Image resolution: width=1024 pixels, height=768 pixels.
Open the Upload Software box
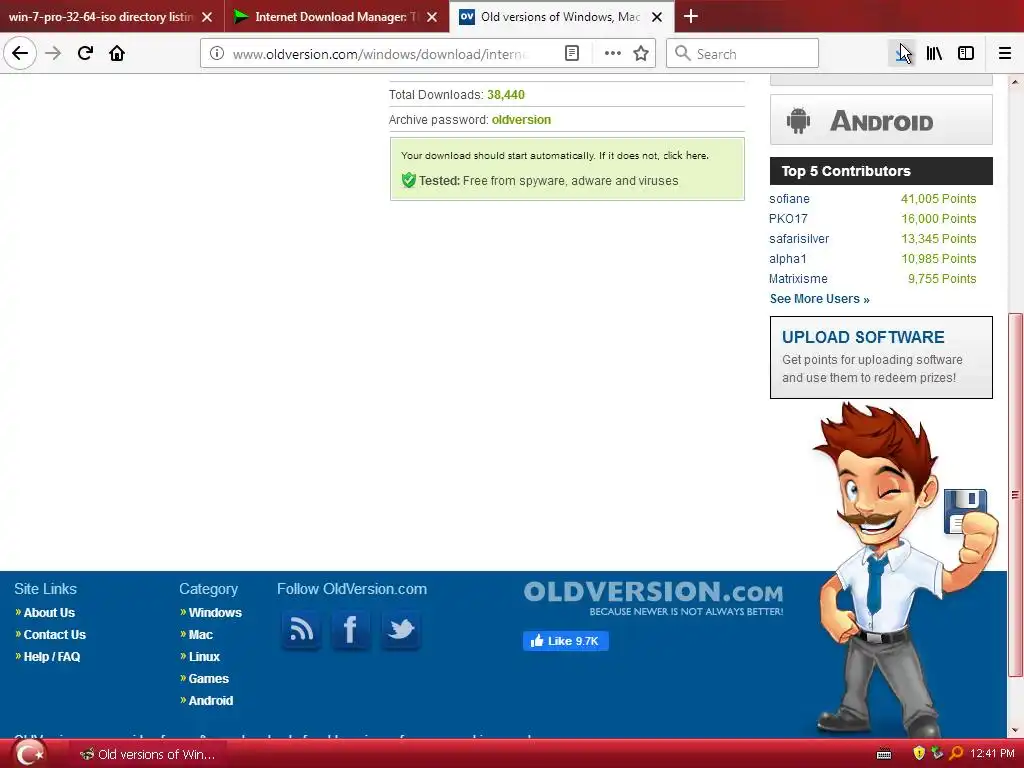[881, 357]
